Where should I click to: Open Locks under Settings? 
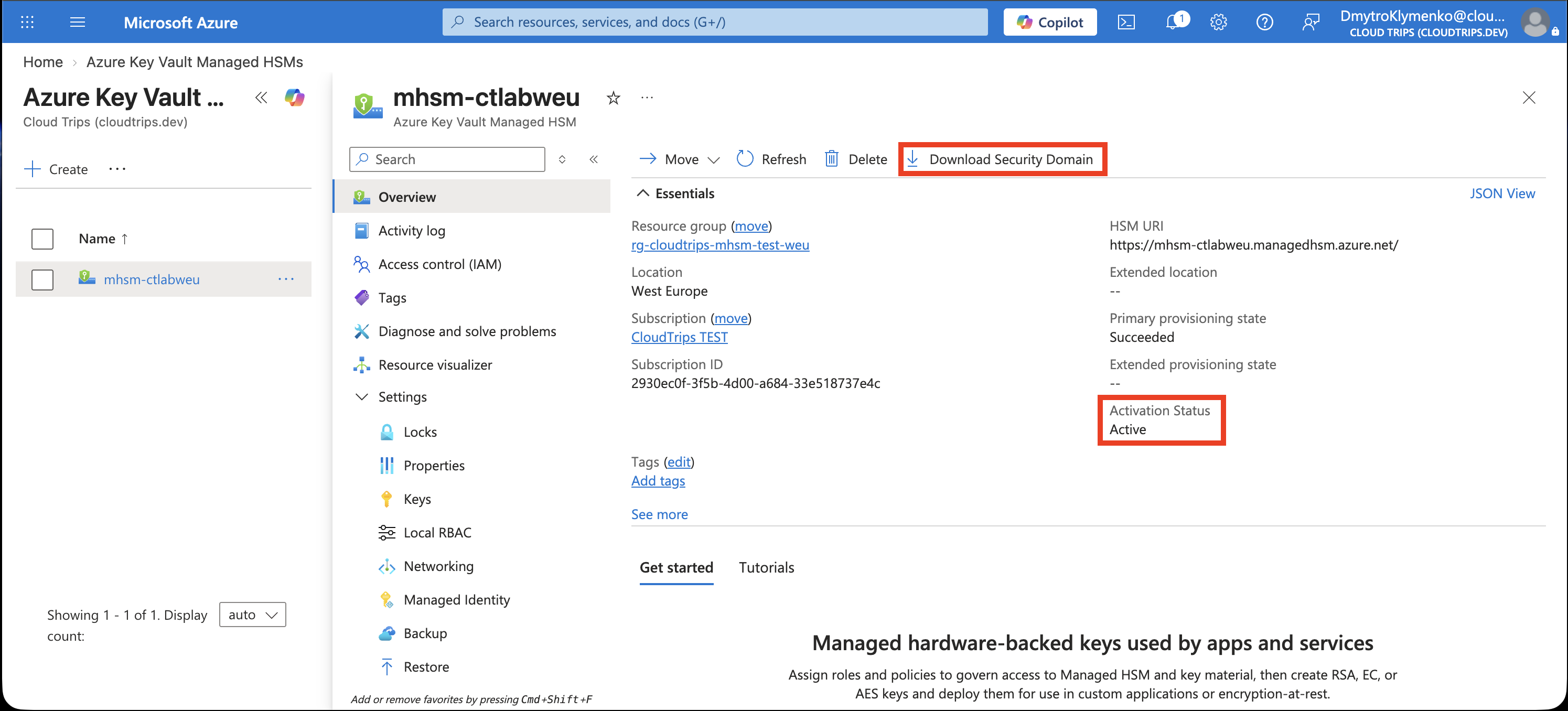[x=420, y=432]
